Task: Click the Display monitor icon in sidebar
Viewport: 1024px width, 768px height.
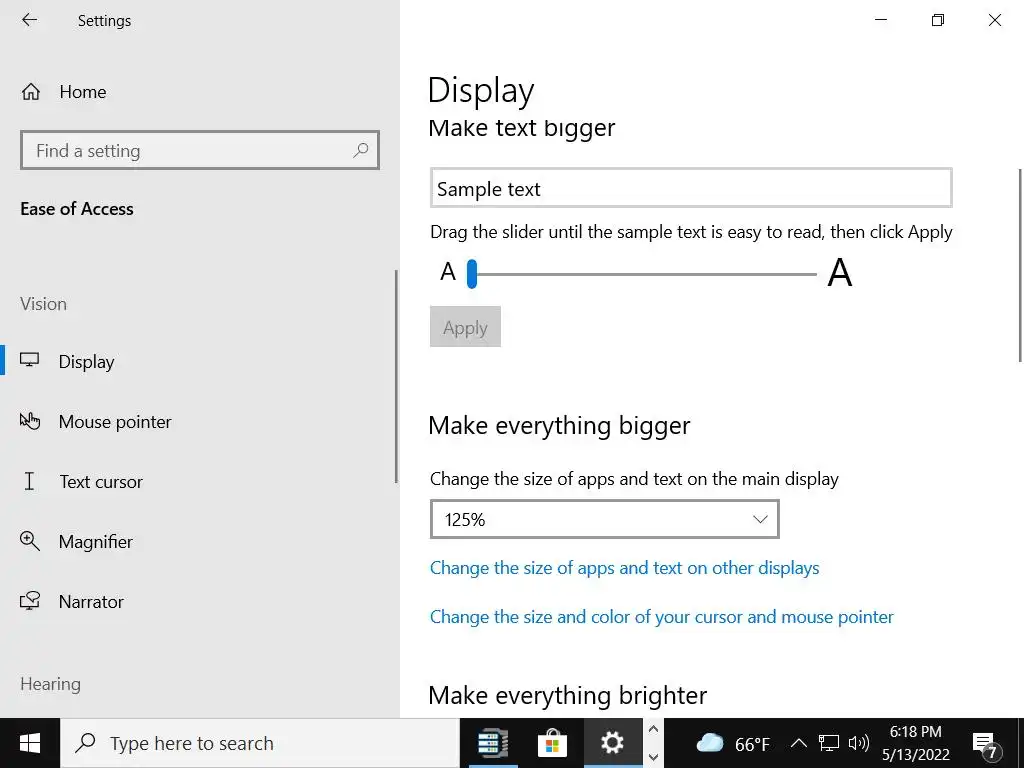Action: click(x=29, y=360)
